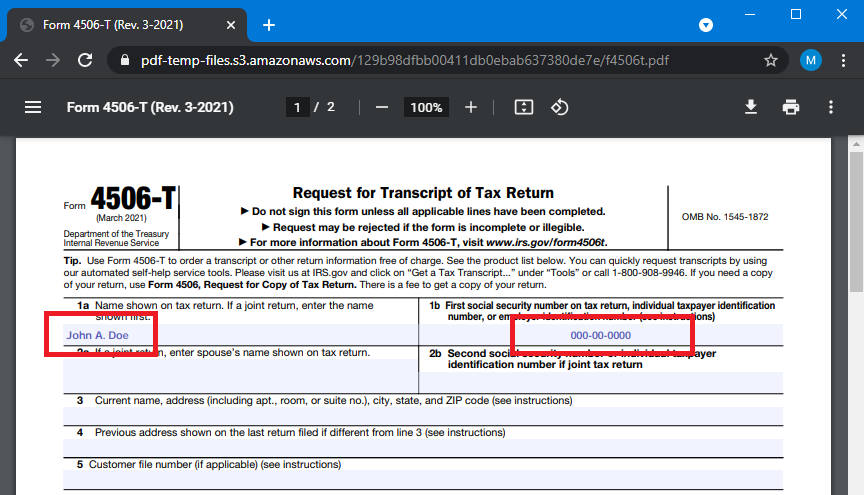Minimize the browser window
864x495 pixels.
pyautogui.click(x=750, y=14)
